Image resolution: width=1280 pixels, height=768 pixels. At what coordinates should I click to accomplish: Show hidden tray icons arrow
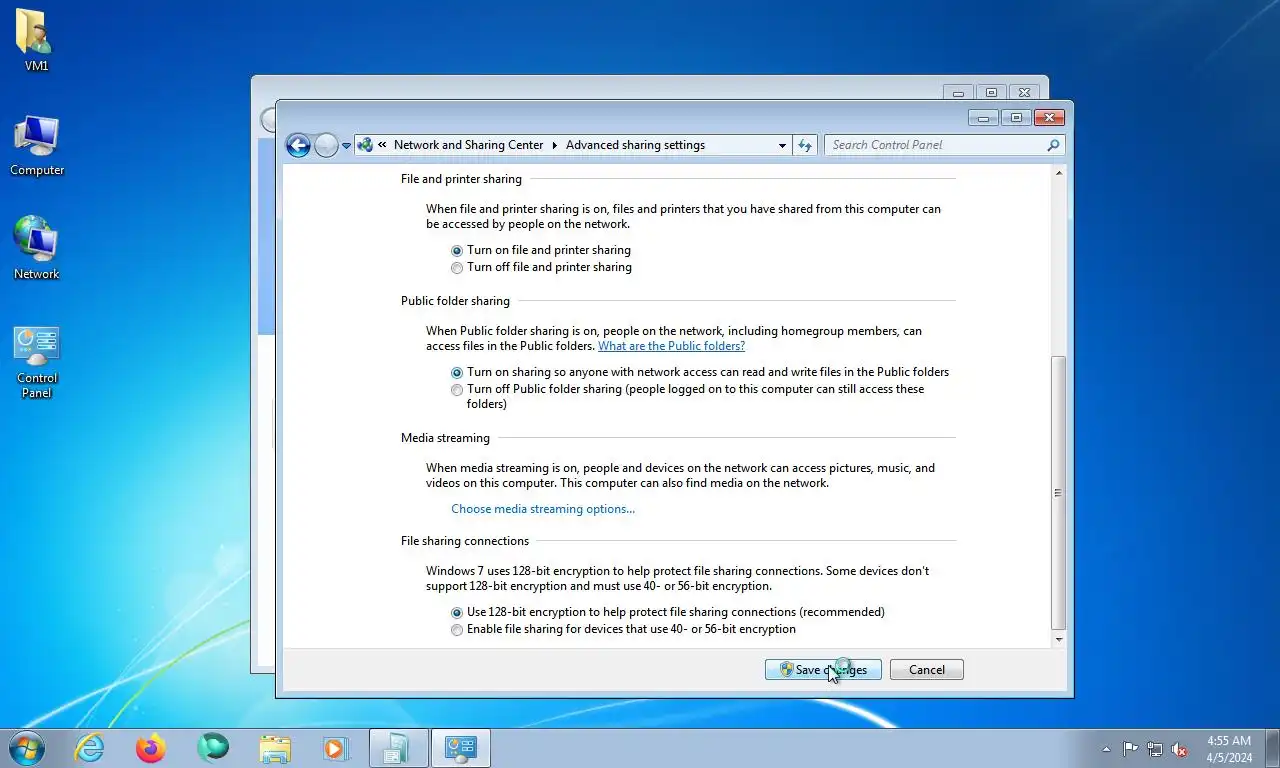tap(1106, 749)
